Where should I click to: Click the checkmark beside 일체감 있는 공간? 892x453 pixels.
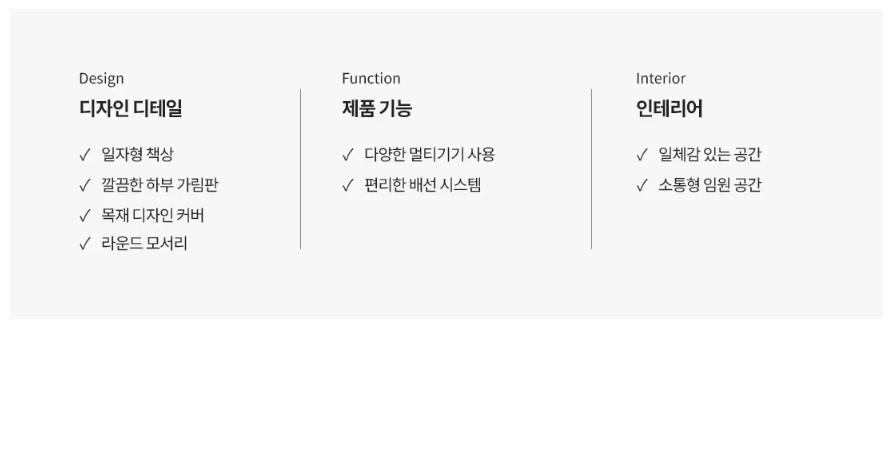click(x=642, y=155)
